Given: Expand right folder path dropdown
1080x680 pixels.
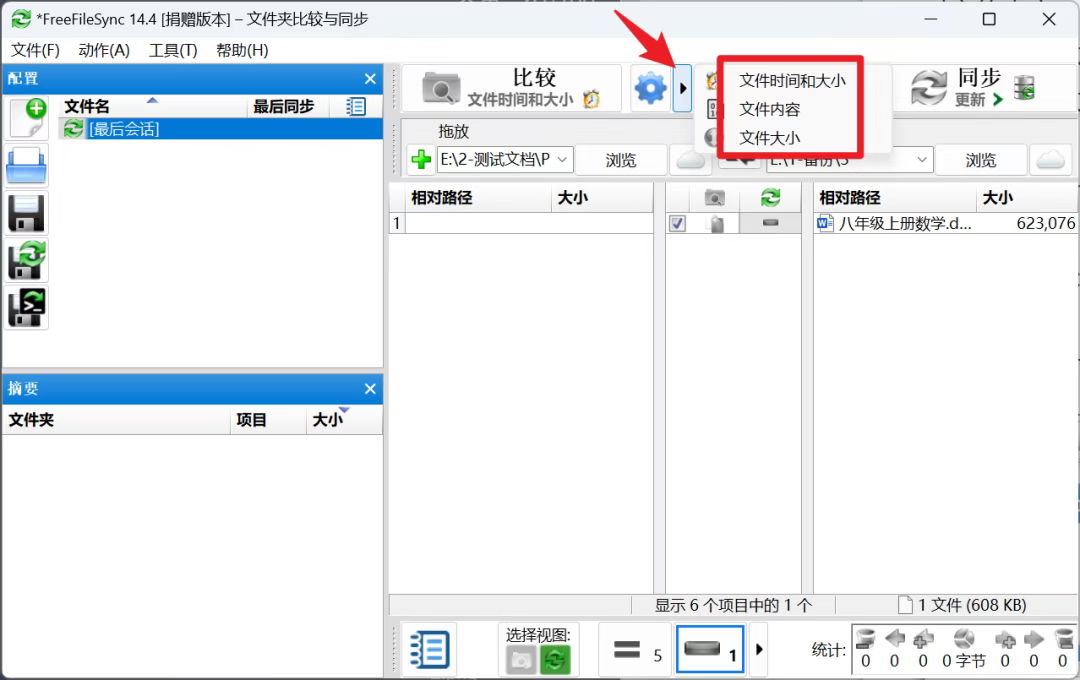Looking at the screenshot, I should click(922, 160).
